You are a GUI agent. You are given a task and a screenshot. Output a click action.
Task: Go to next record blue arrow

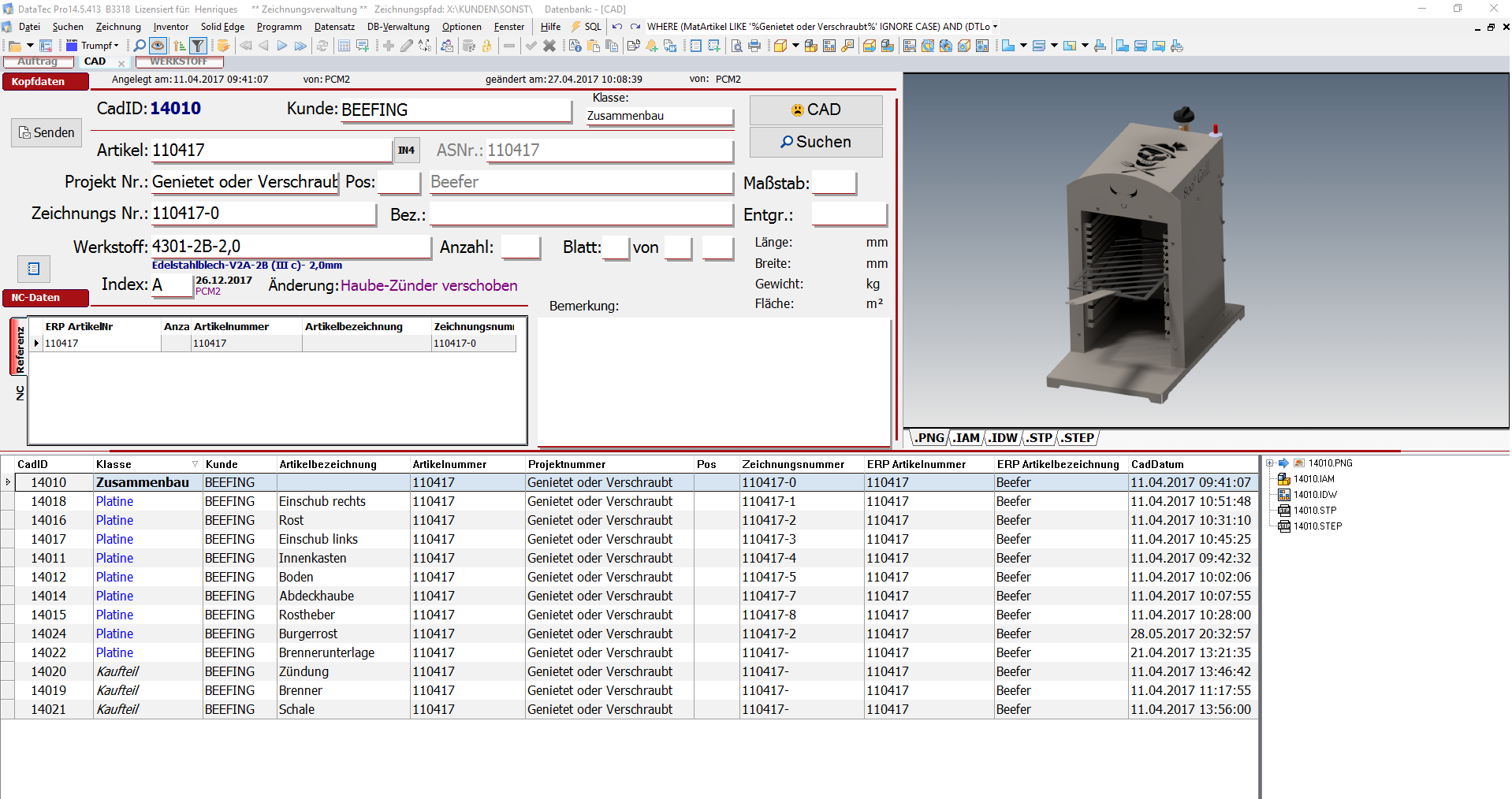(x=281, y=46)
